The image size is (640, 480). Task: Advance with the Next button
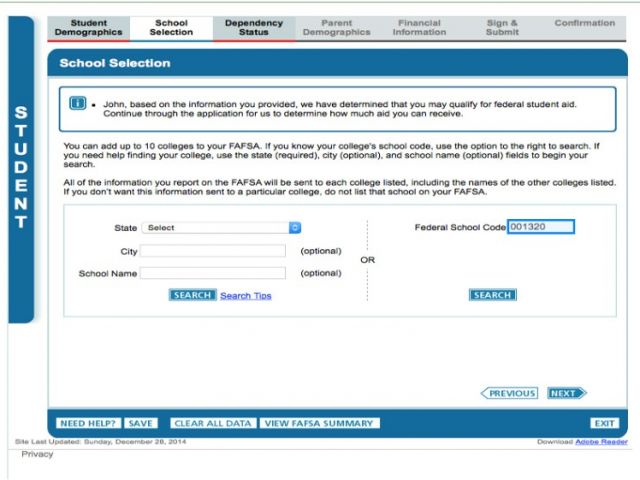566,394
